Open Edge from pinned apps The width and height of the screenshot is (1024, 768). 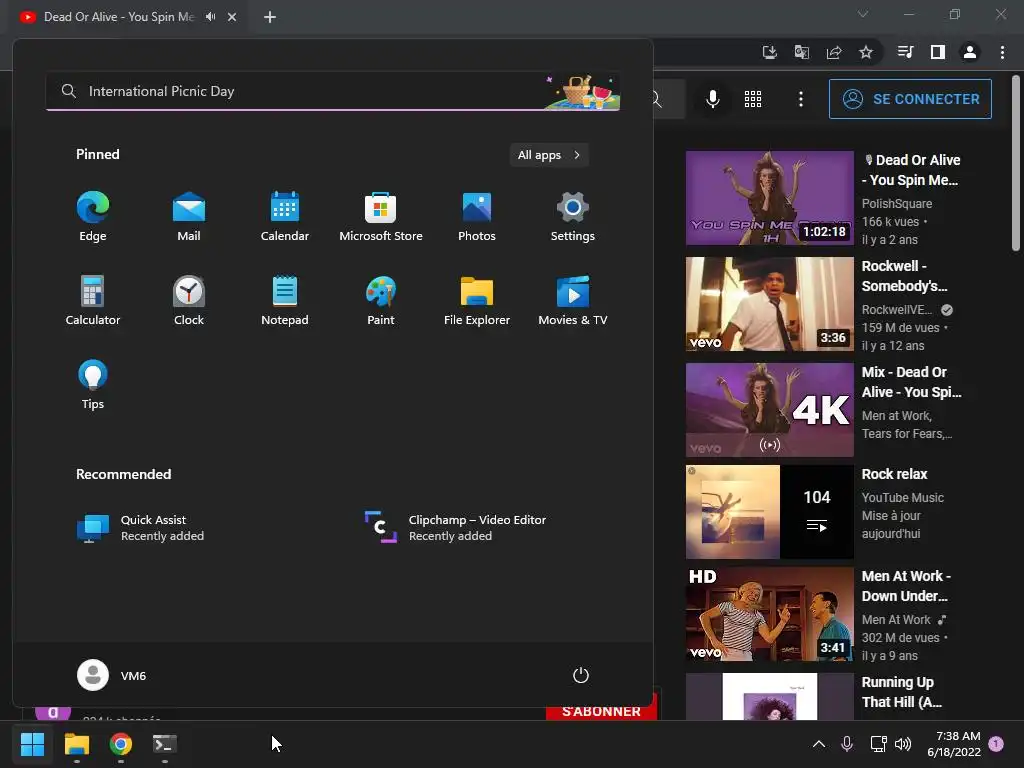(x=93, y=217)
